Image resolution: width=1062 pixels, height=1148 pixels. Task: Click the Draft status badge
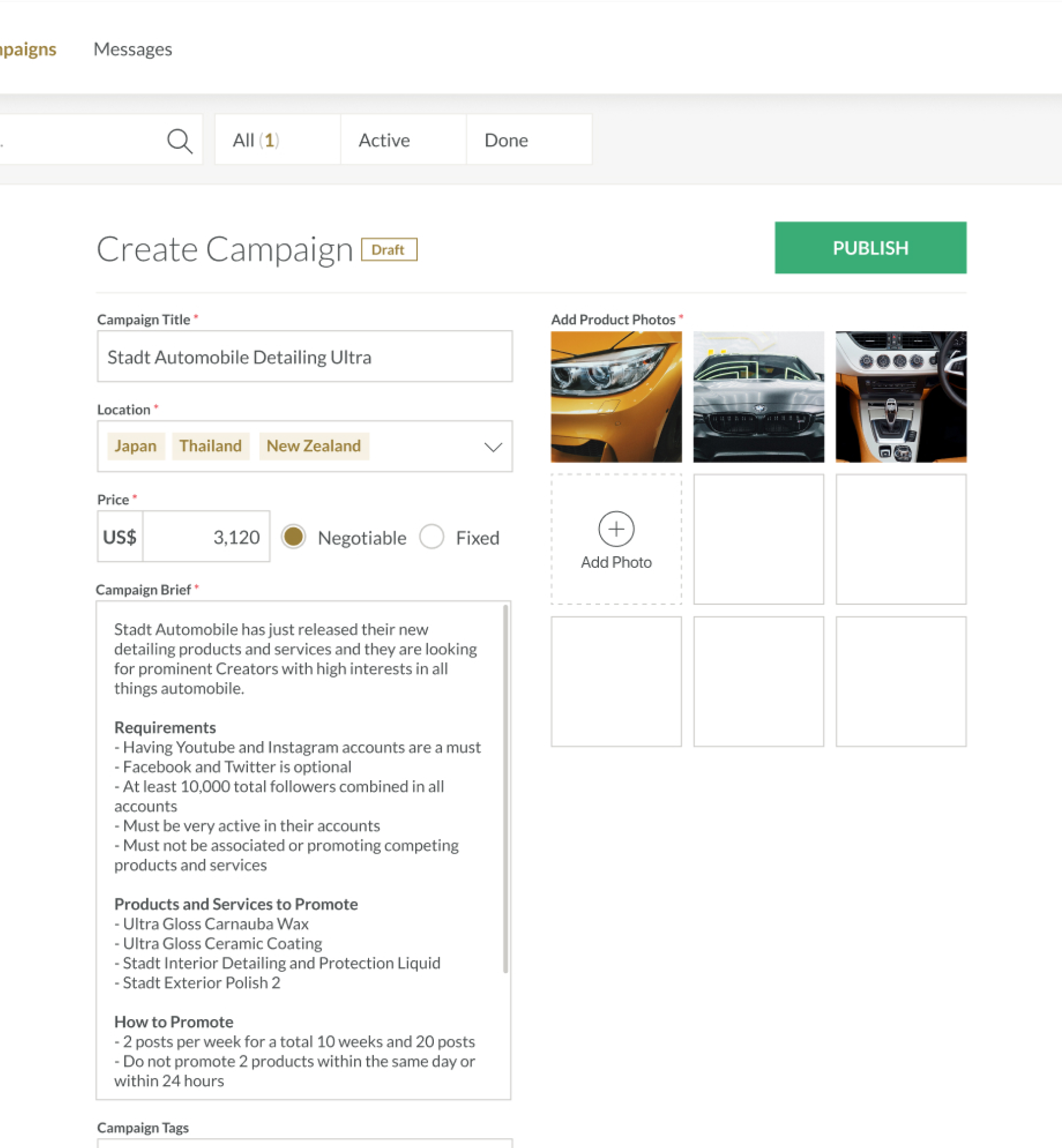pos(388,250)
